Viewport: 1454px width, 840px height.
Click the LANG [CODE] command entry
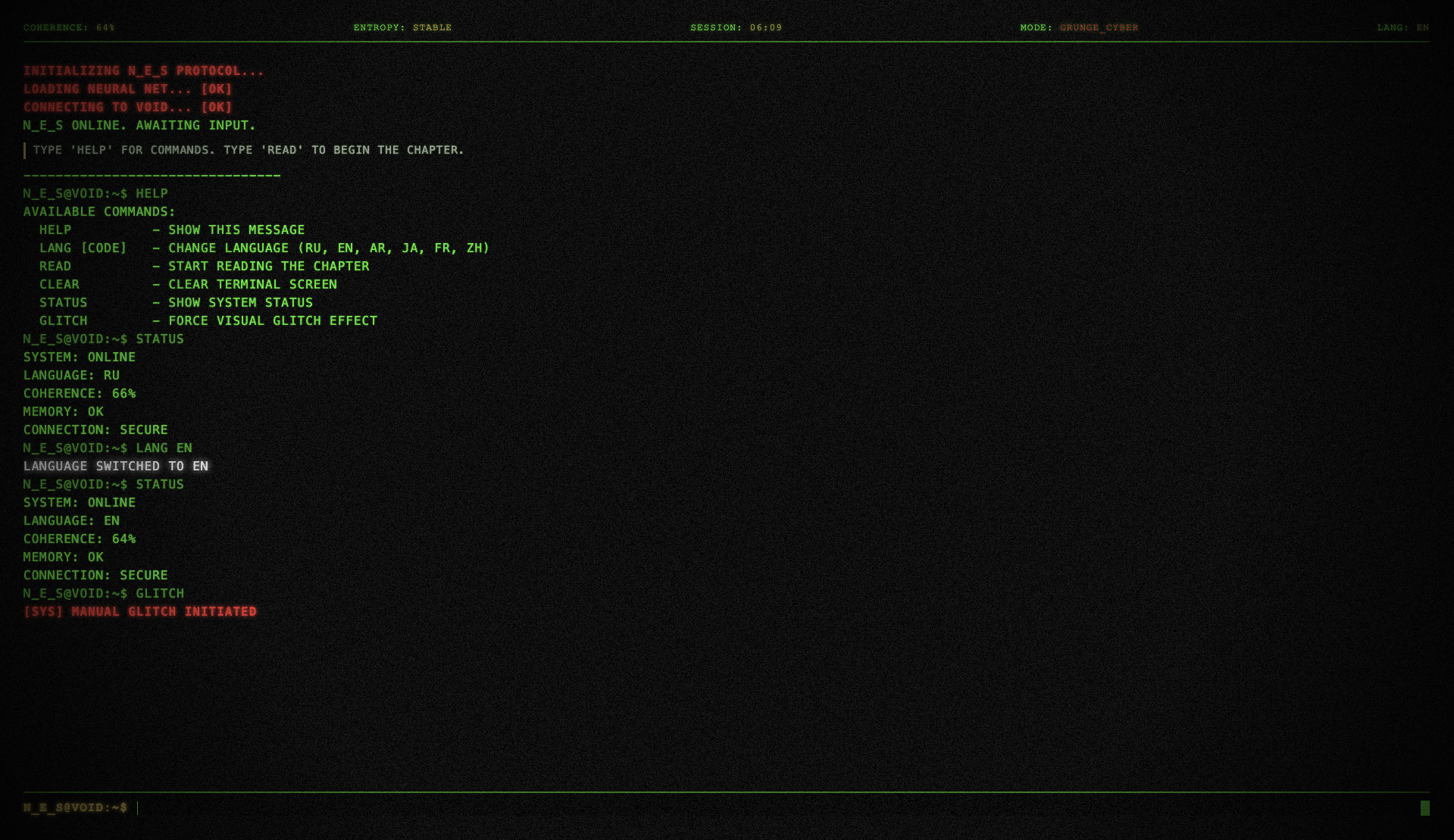point(83,248)
